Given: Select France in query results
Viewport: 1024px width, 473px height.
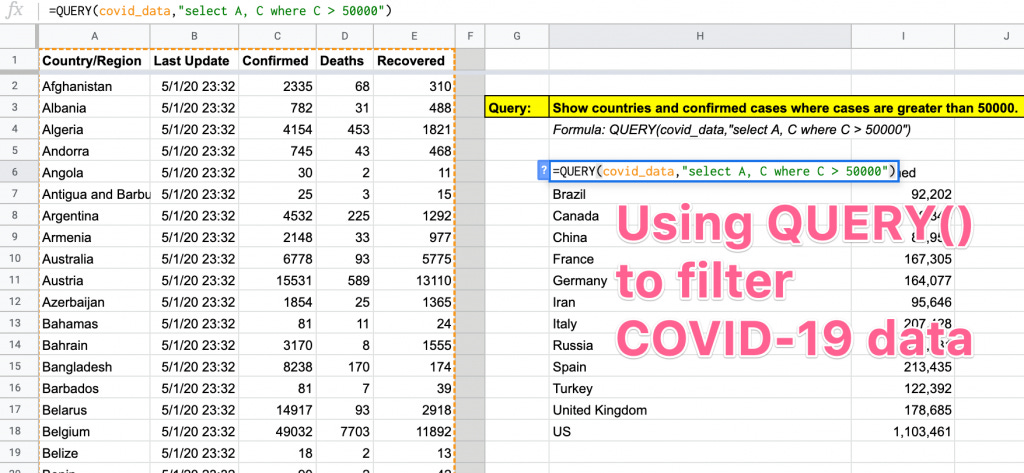Looking at the screenshot, I should point(700,259).
